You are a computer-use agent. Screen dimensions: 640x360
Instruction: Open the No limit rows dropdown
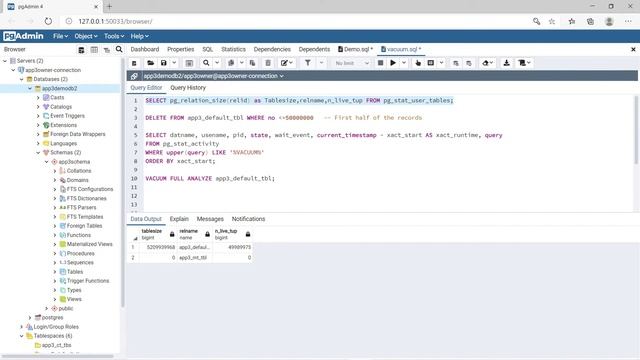point(351,63)
